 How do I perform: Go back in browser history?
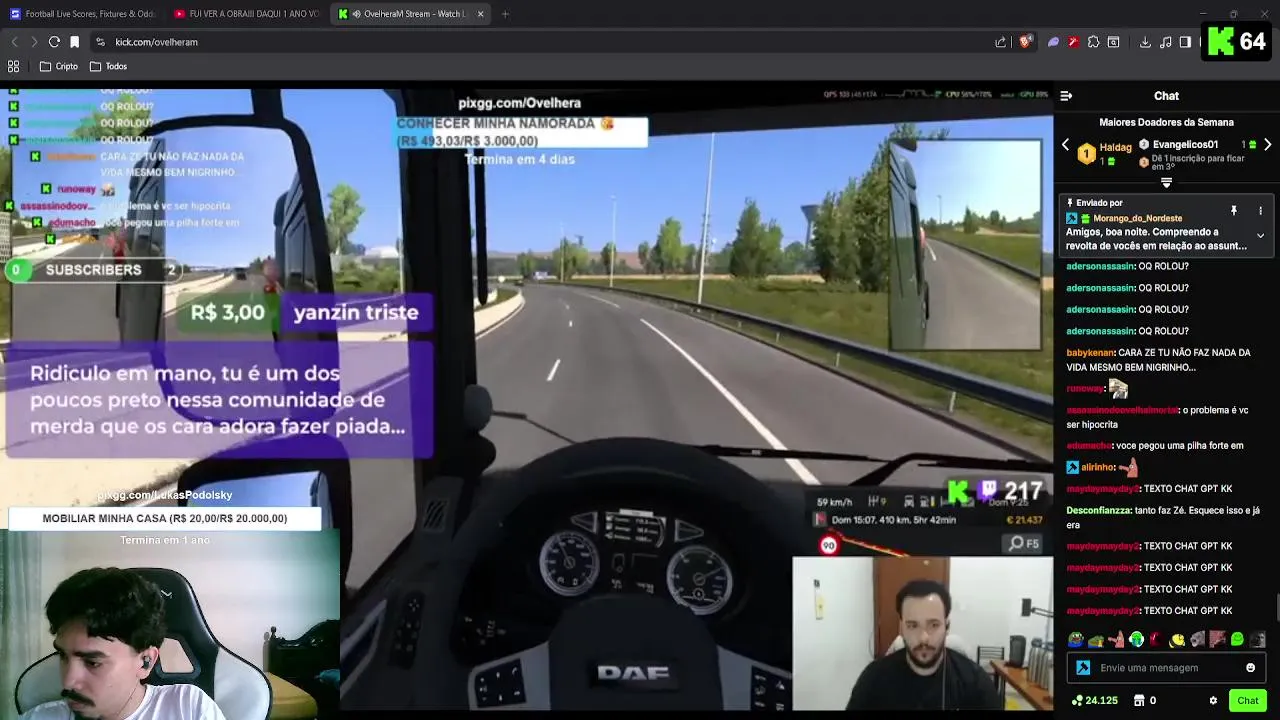click(x=14, y=42)
